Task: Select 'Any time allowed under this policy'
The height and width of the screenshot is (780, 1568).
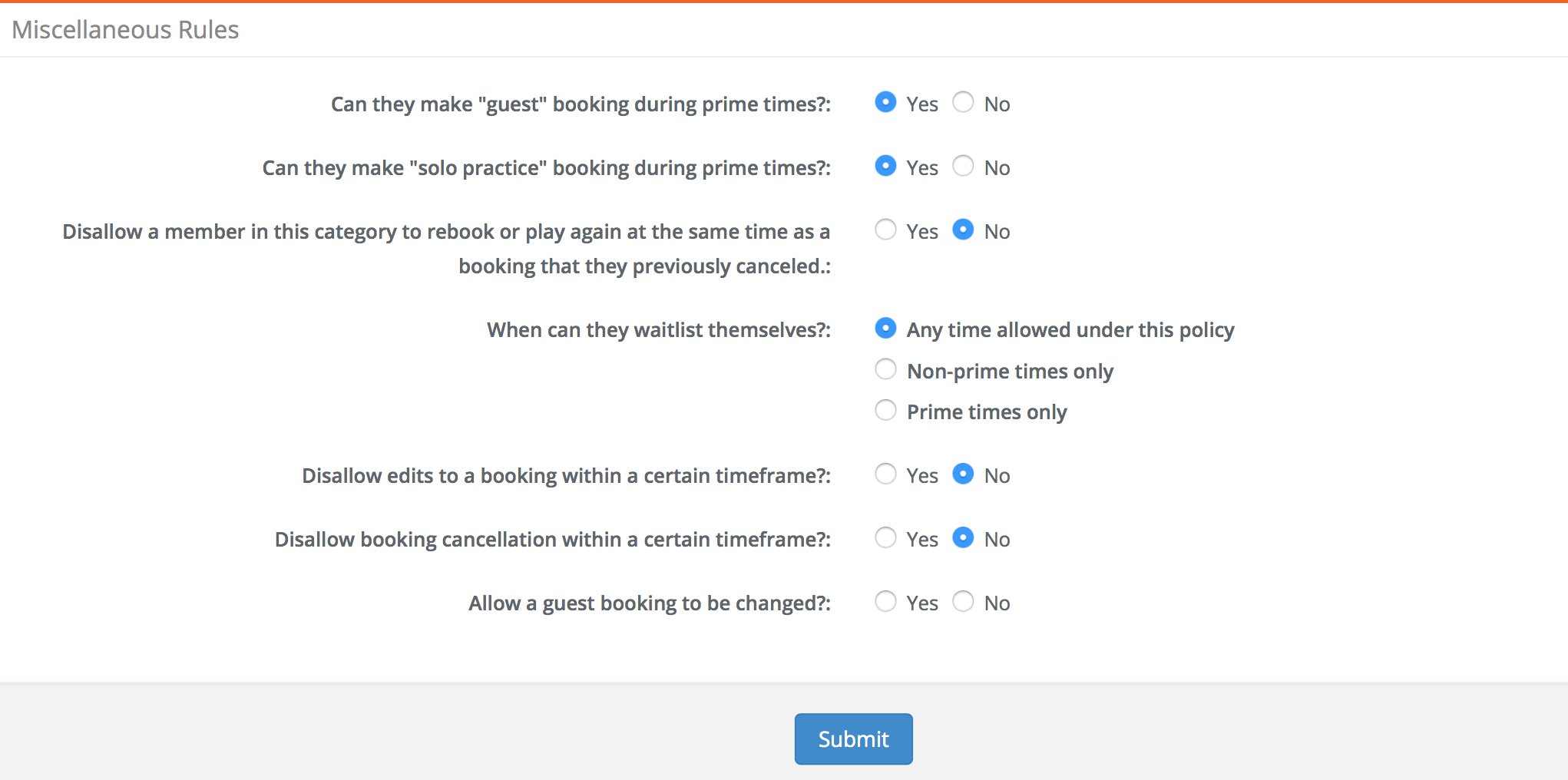Action: pos(885,328)
